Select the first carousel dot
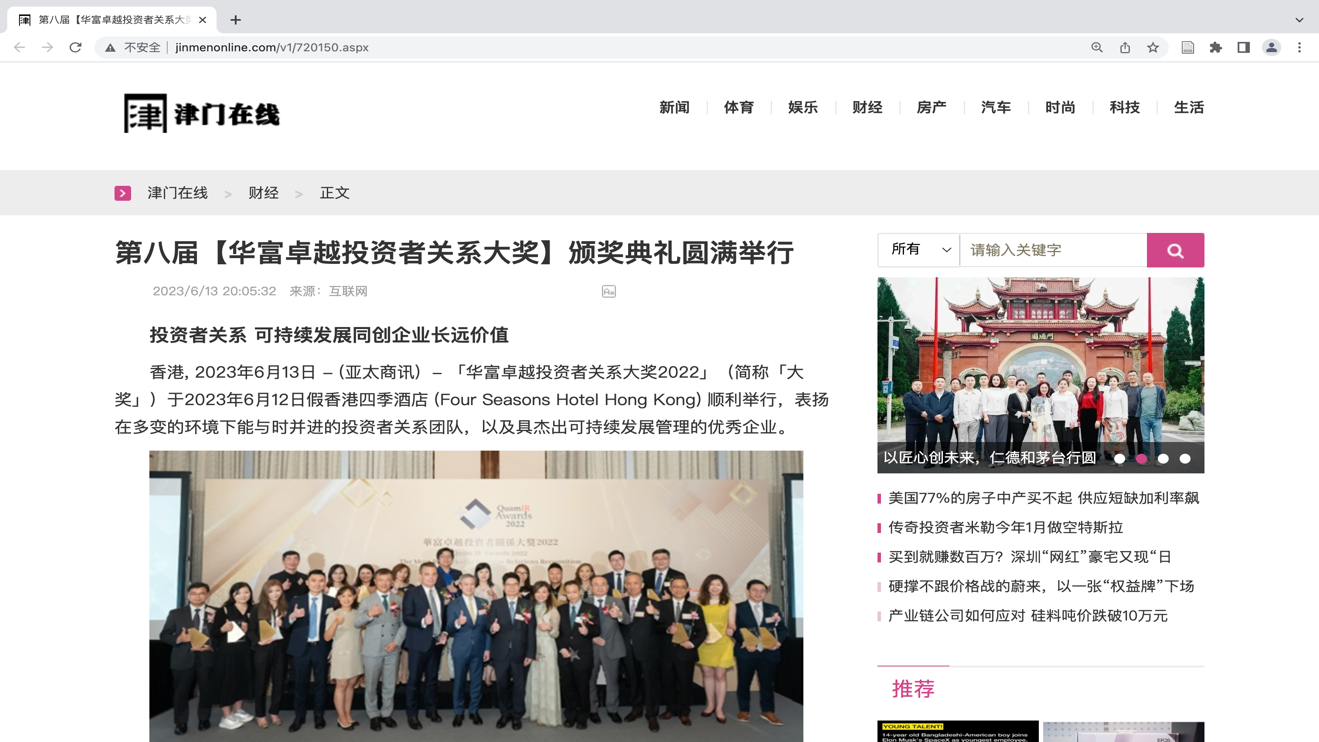The width and height of the screenshot is (1319, 742). pos(1120,459)
